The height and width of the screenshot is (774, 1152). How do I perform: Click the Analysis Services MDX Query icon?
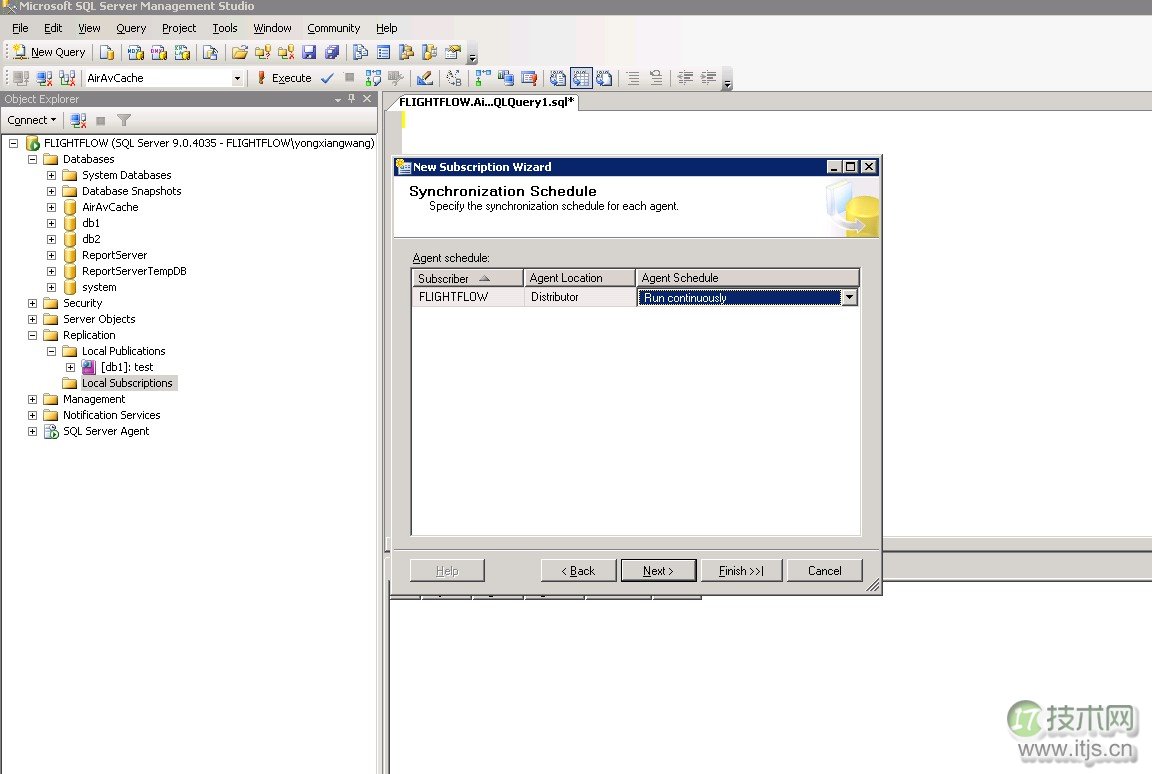pyautogui.click(x=135, y=52)
